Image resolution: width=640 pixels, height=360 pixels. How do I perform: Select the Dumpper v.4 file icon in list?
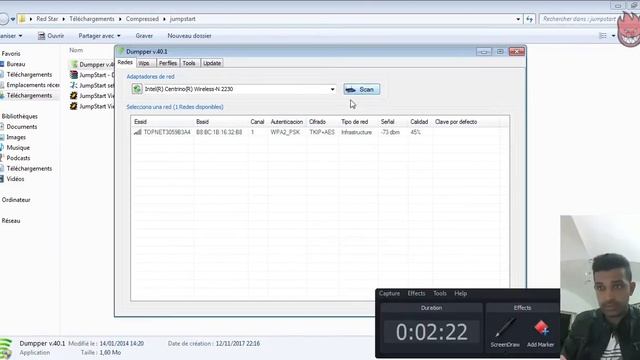tap(74, 64)
